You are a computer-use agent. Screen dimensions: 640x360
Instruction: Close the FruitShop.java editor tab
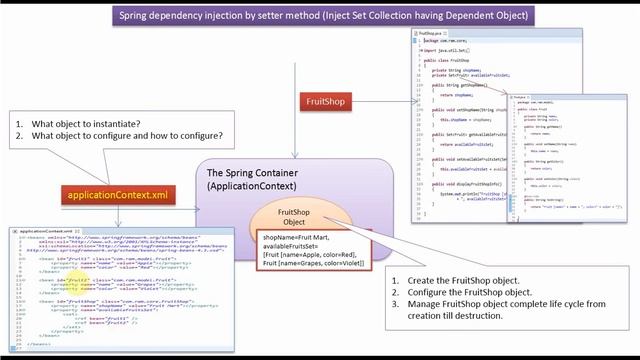pos(445,33)
